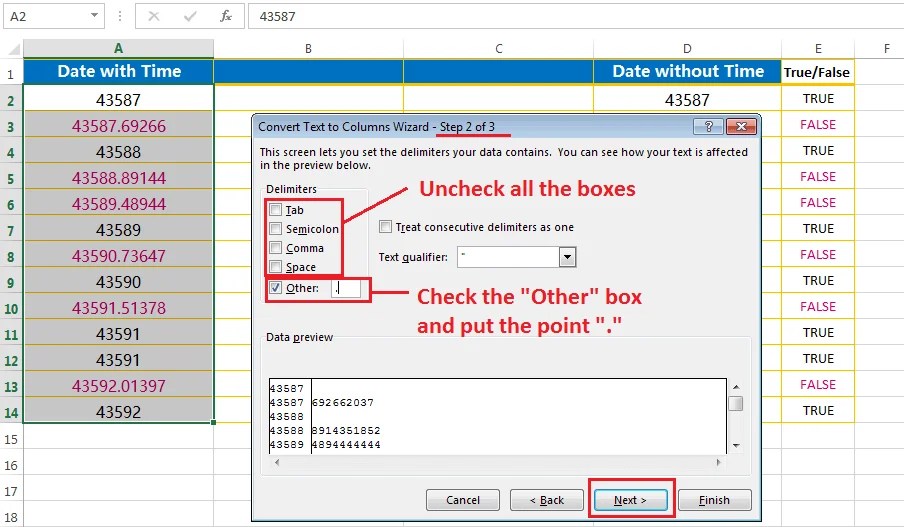Click the Cancel button

(463, 500)
